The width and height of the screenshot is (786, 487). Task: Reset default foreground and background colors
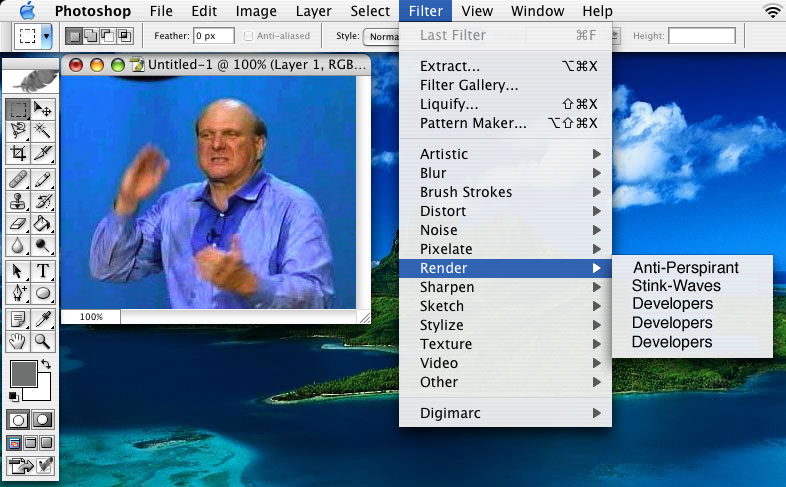(x=14, y=397)
